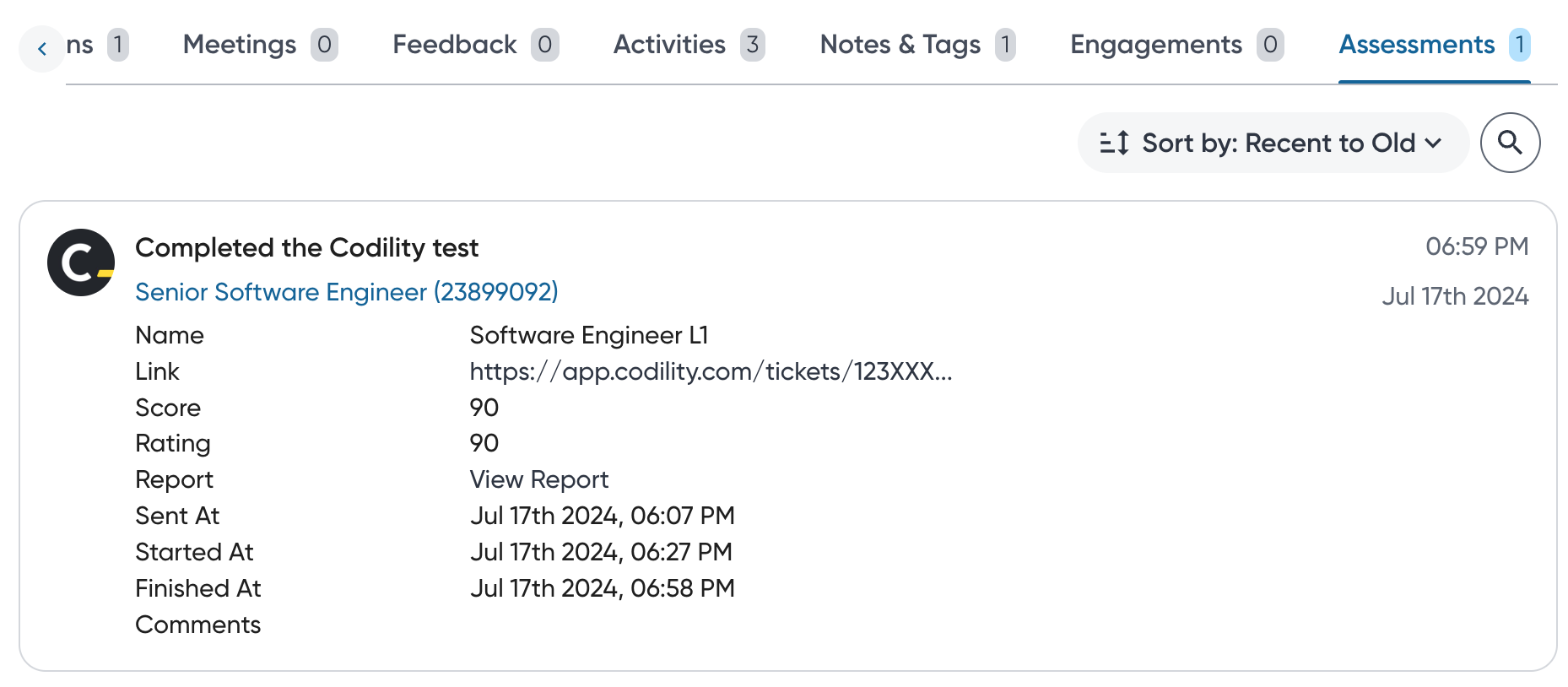Switch to the Meetings tab

(x=260, y=45)
